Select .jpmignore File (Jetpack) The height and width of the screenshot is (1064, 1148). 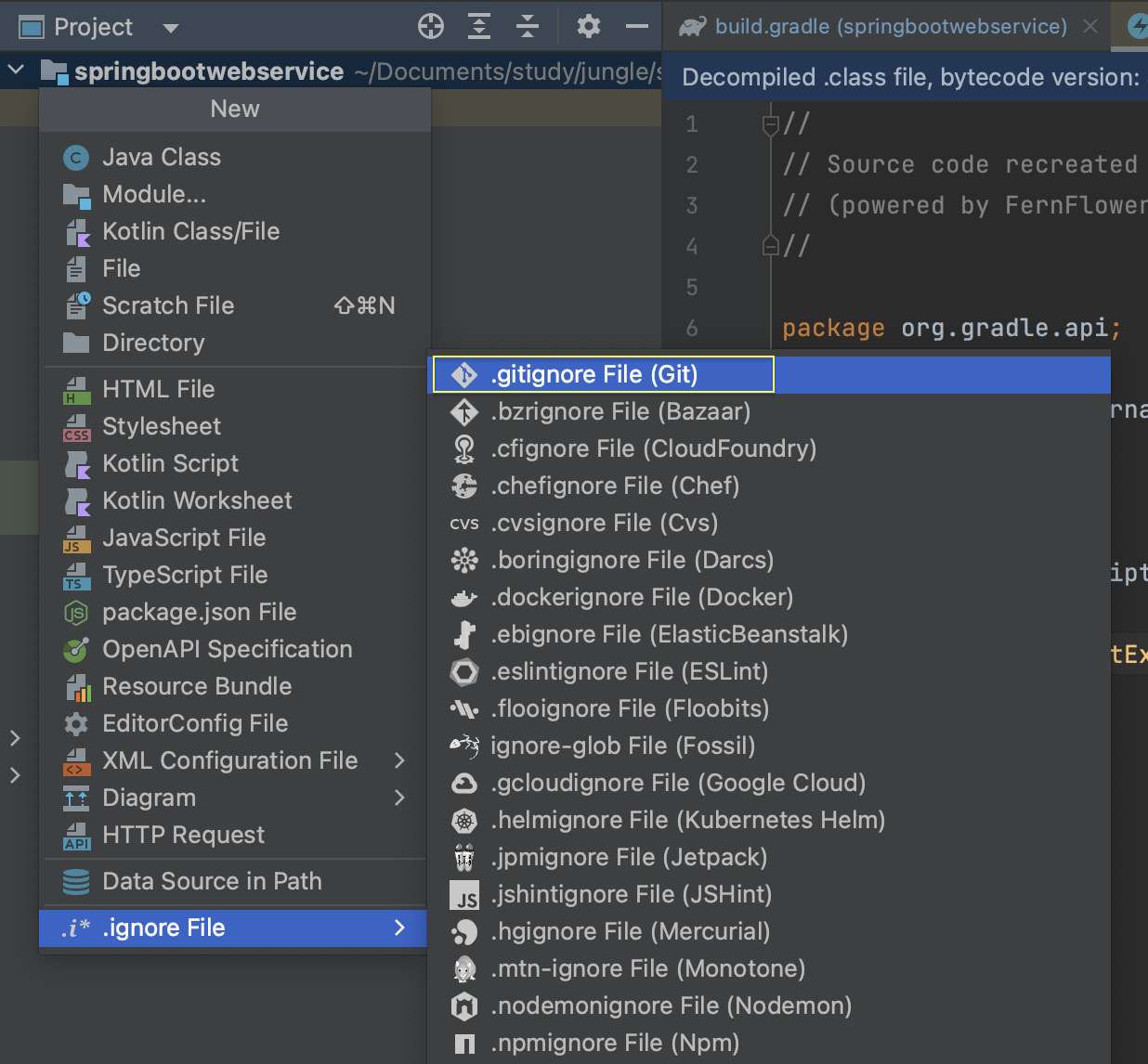[x=769, y=857]
